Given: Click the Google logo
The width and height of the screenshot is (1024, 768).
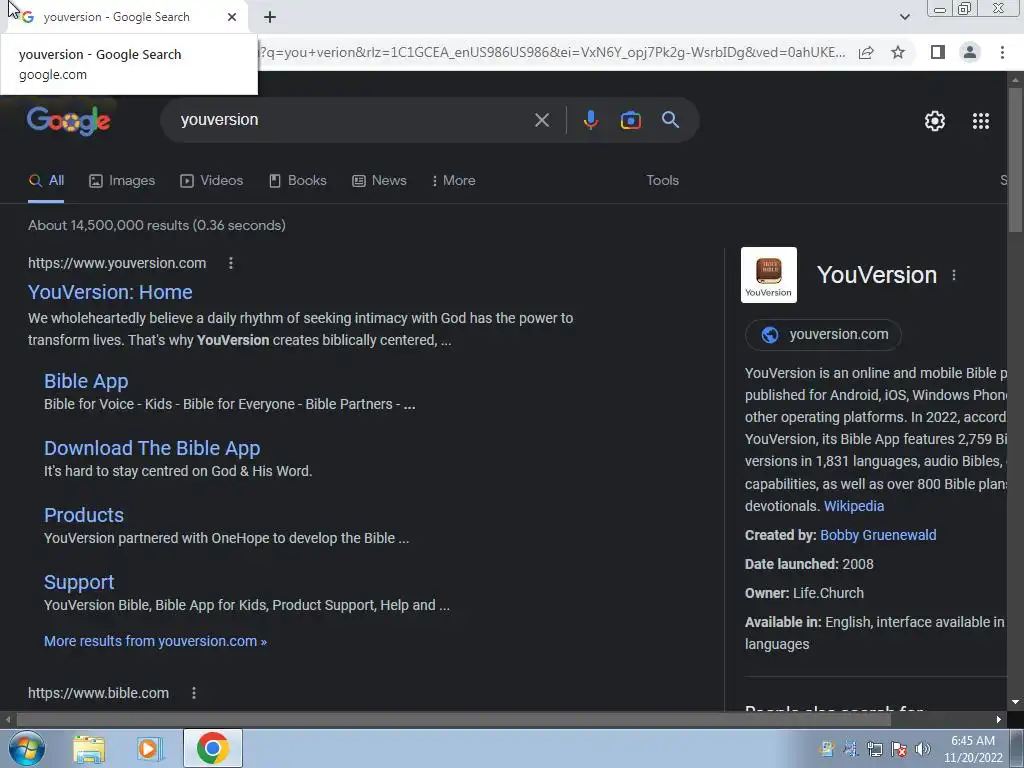Looking at the screenshot, I should [x=69, y=121].
